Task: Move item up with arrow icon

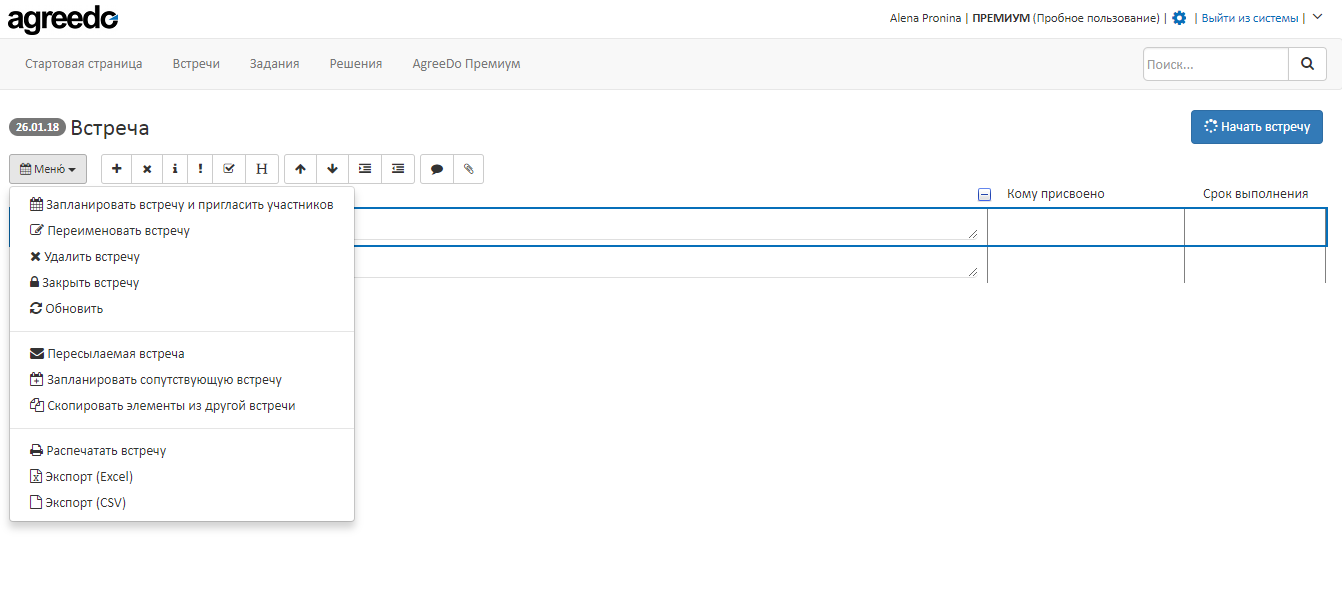Action: click(300, 169)
